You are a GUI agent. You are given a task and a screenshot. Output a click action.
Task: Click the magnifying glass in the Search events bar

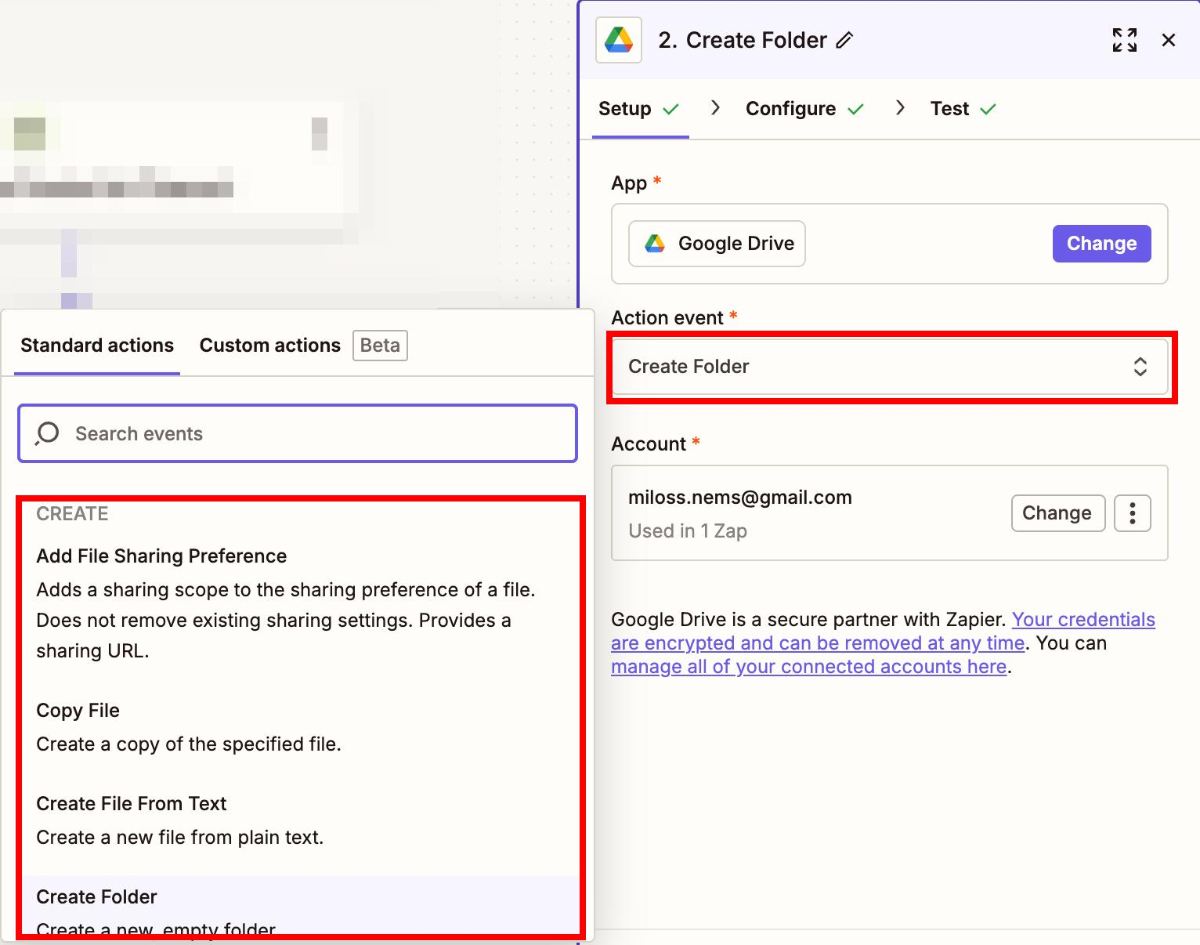tap(46, 433)
